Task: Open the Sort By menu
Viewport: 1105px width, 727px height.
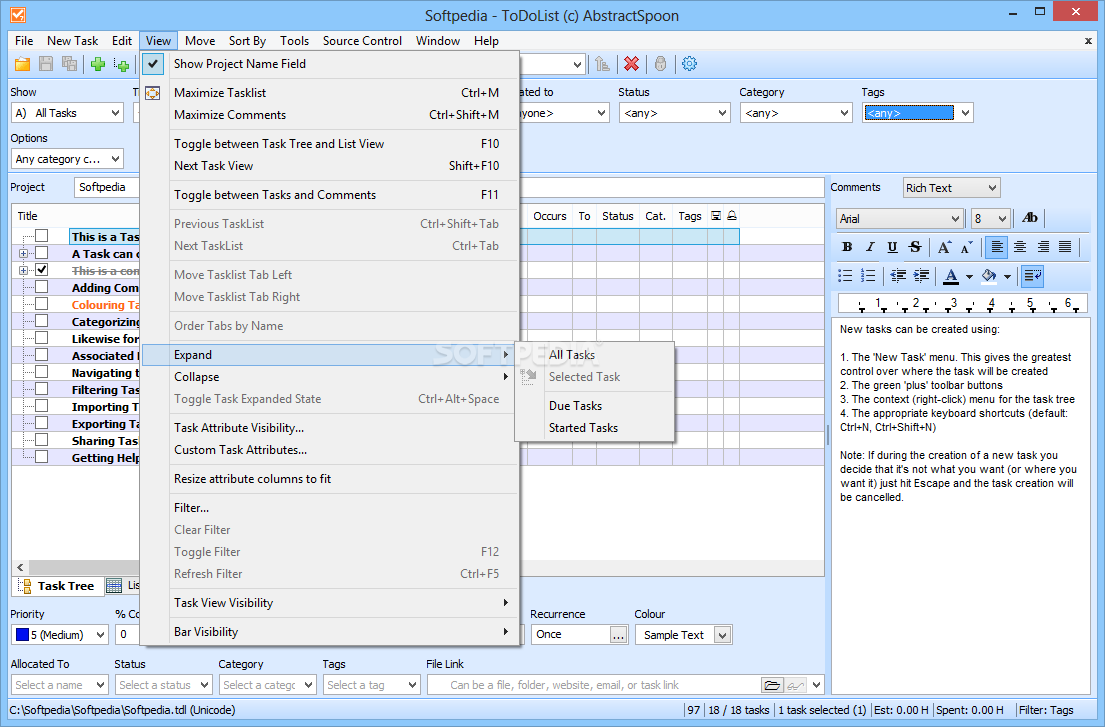Action: click(x=247, y=41)
